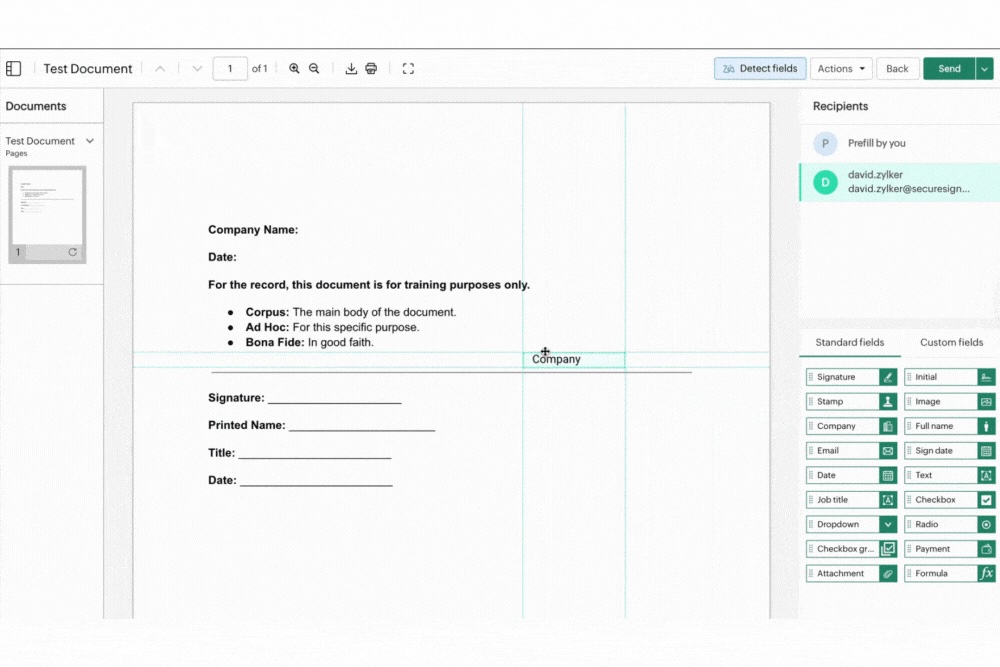Toggle the sidebar panel icon
1000x667 pixels.
coord(14,69)
